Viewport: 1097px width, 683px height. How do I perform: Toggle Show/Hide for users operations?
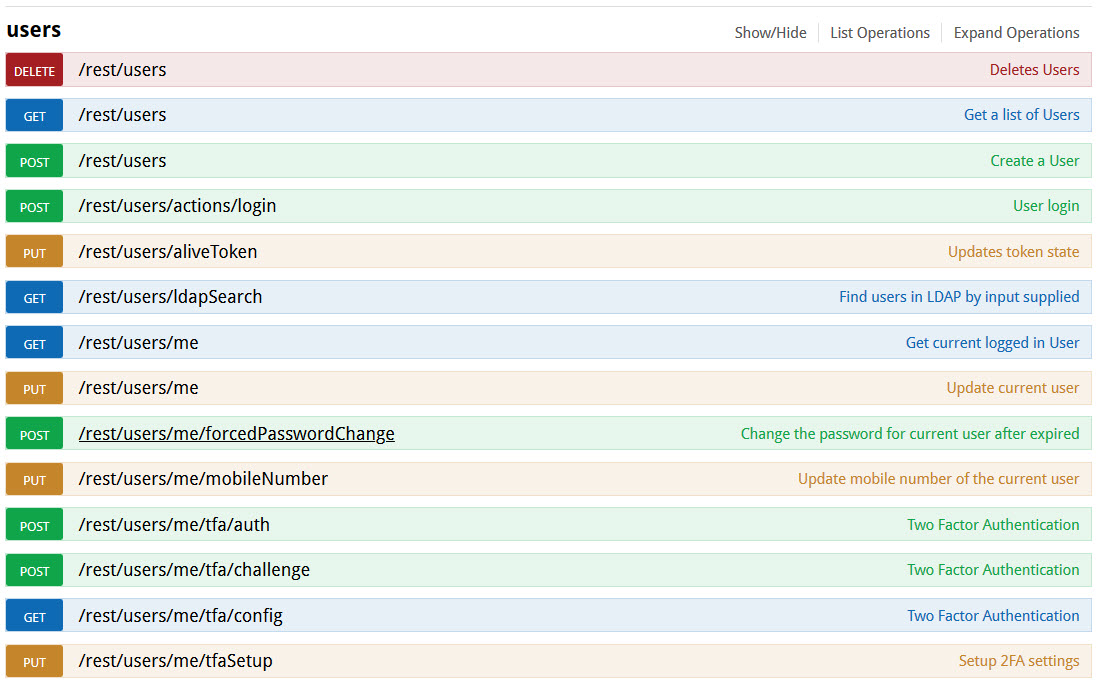770,33
